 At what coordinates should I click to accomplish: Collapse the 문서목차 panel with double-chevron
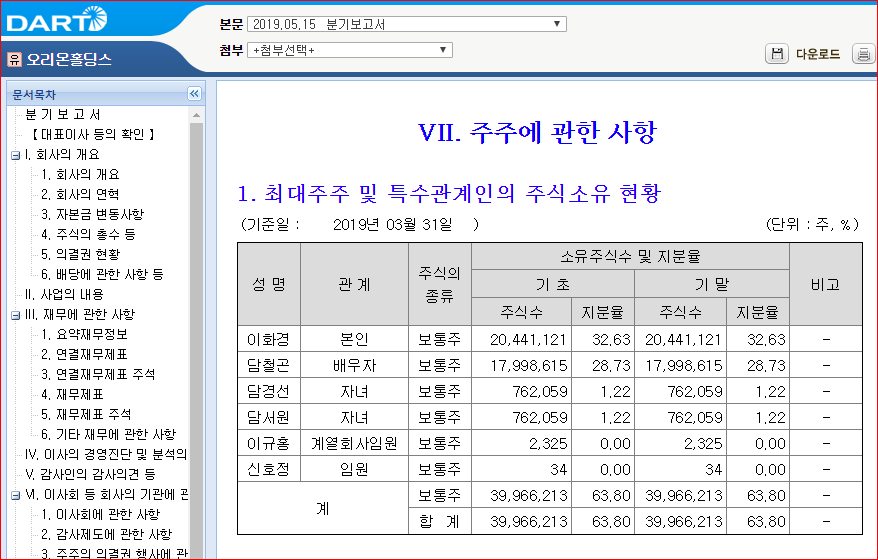click(x=194, y=94)
